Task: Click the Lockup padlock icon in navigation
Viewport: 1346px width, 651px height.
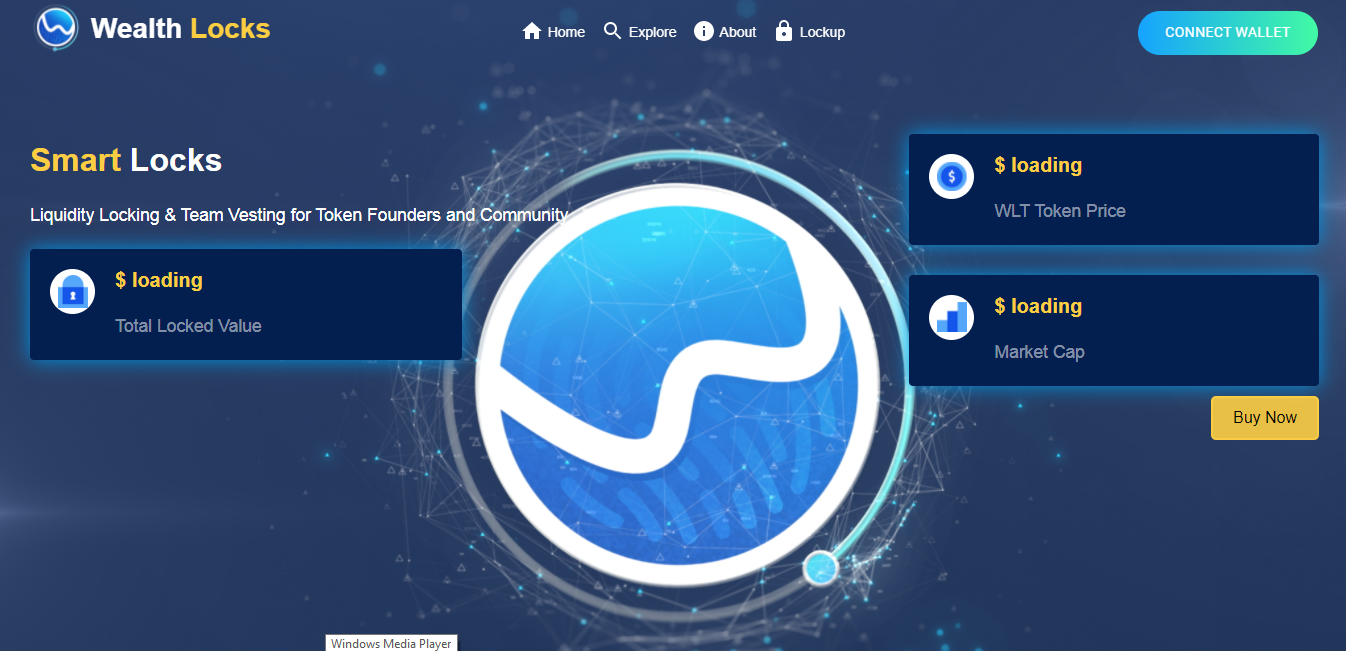Action: 784,31
